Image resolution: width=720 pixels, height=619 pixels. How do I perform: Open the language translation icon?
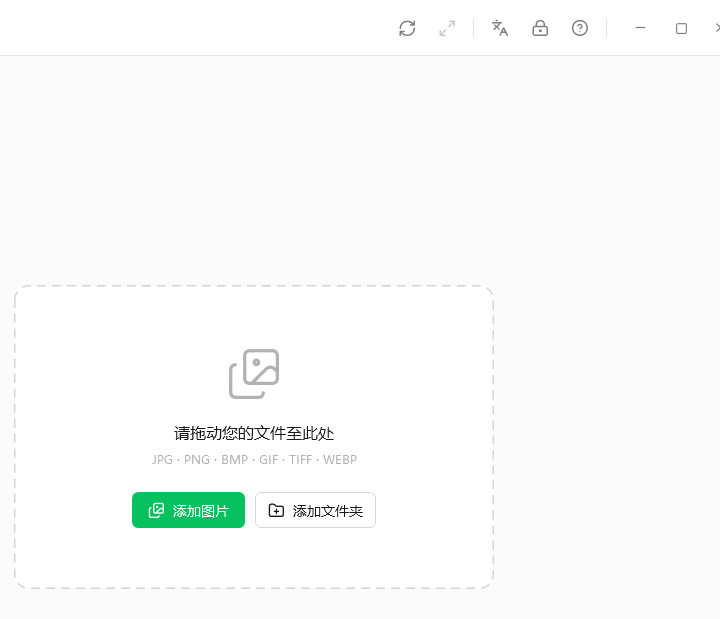500,28
